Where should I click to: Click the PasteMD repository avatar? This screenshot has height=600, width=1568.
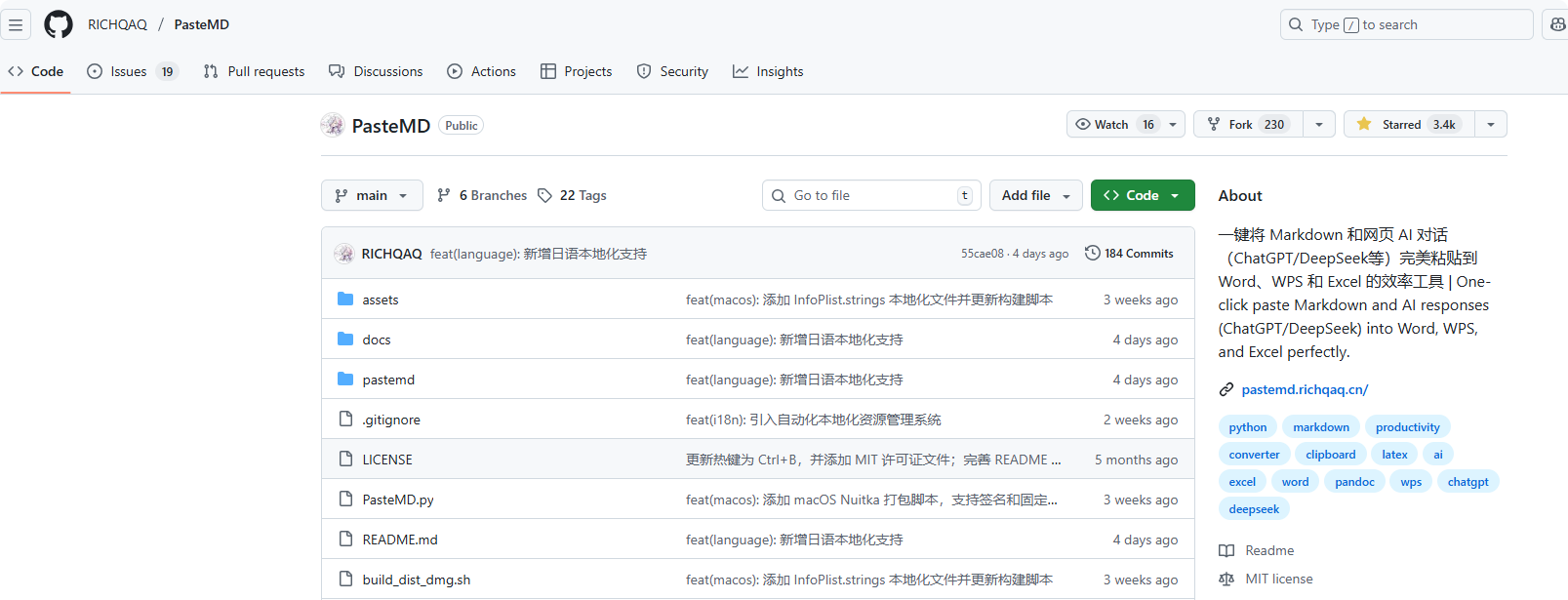(x=333, y=125)
